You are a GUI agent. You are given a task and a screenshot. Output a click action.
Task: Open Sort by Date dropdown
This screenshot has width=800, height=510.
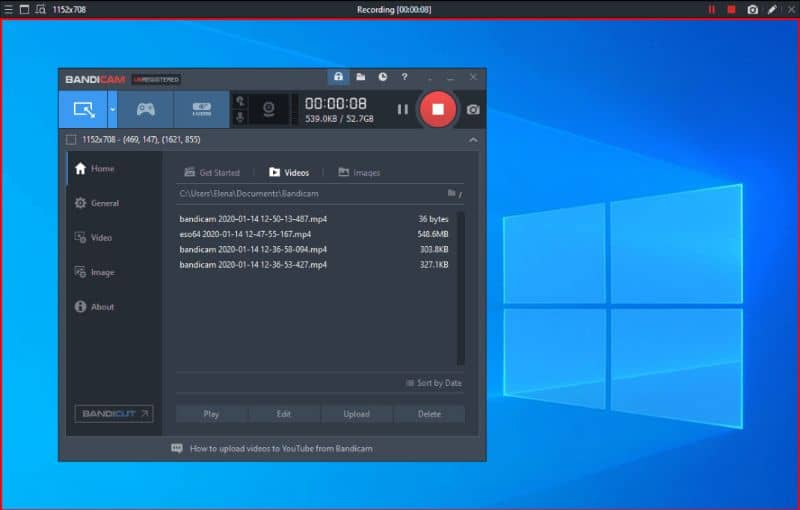434,383
